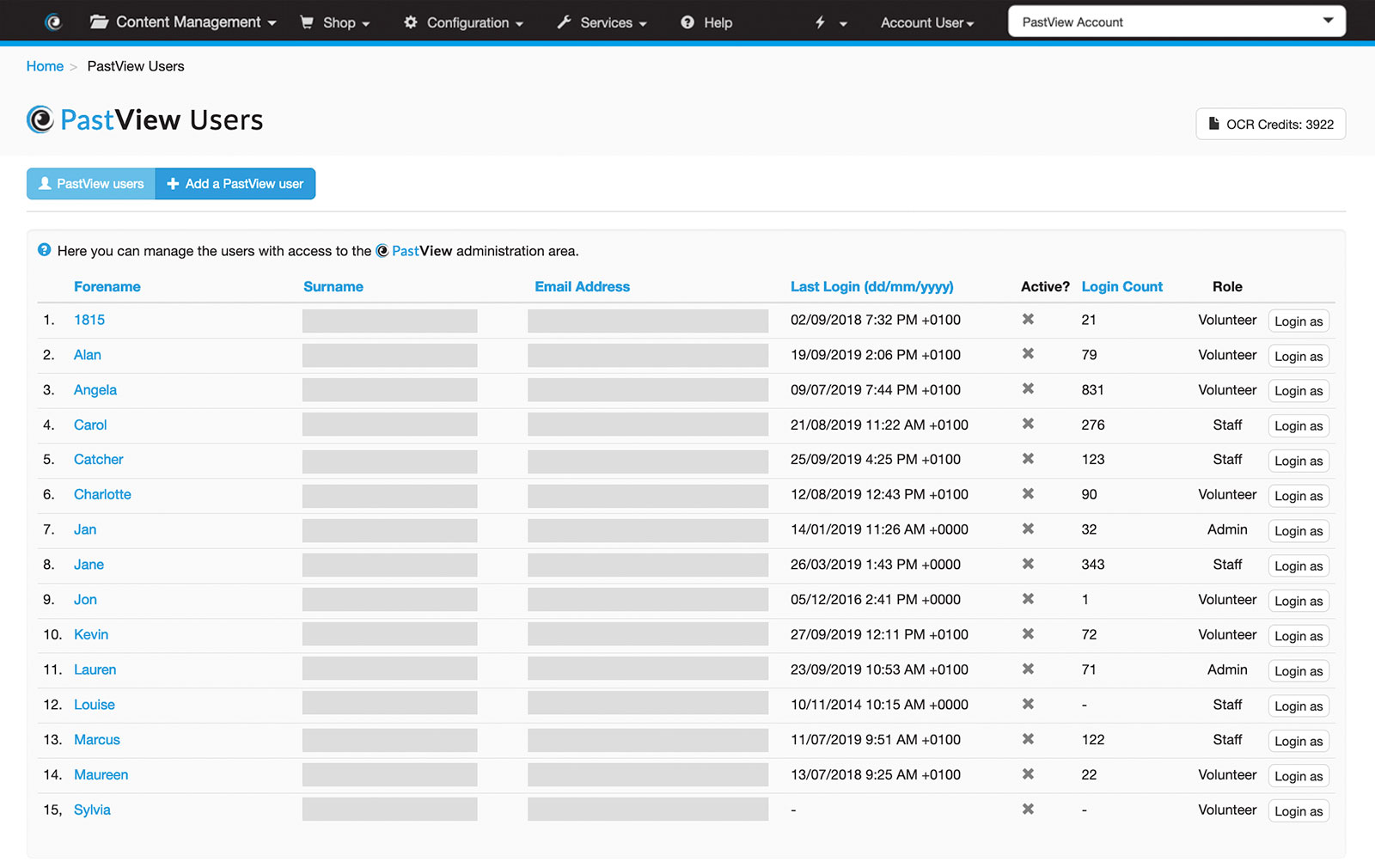Open Jan's user record
This screenshot has height=868, width=1375.
pos(85,529)
